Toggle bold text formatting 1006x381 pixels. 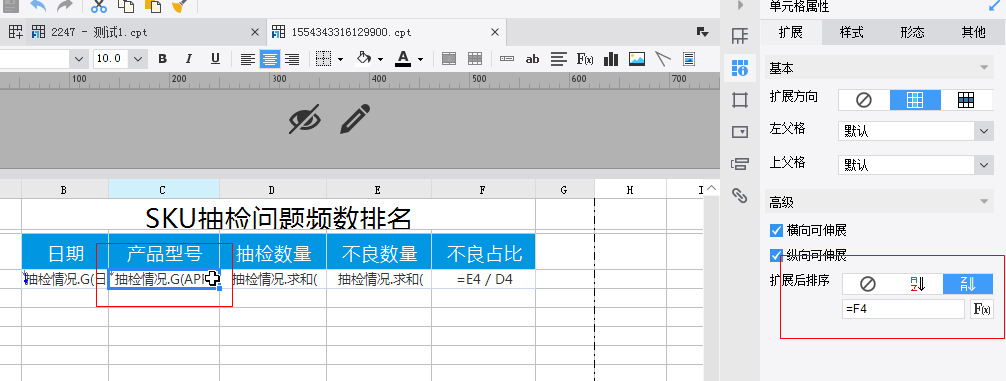162,59
